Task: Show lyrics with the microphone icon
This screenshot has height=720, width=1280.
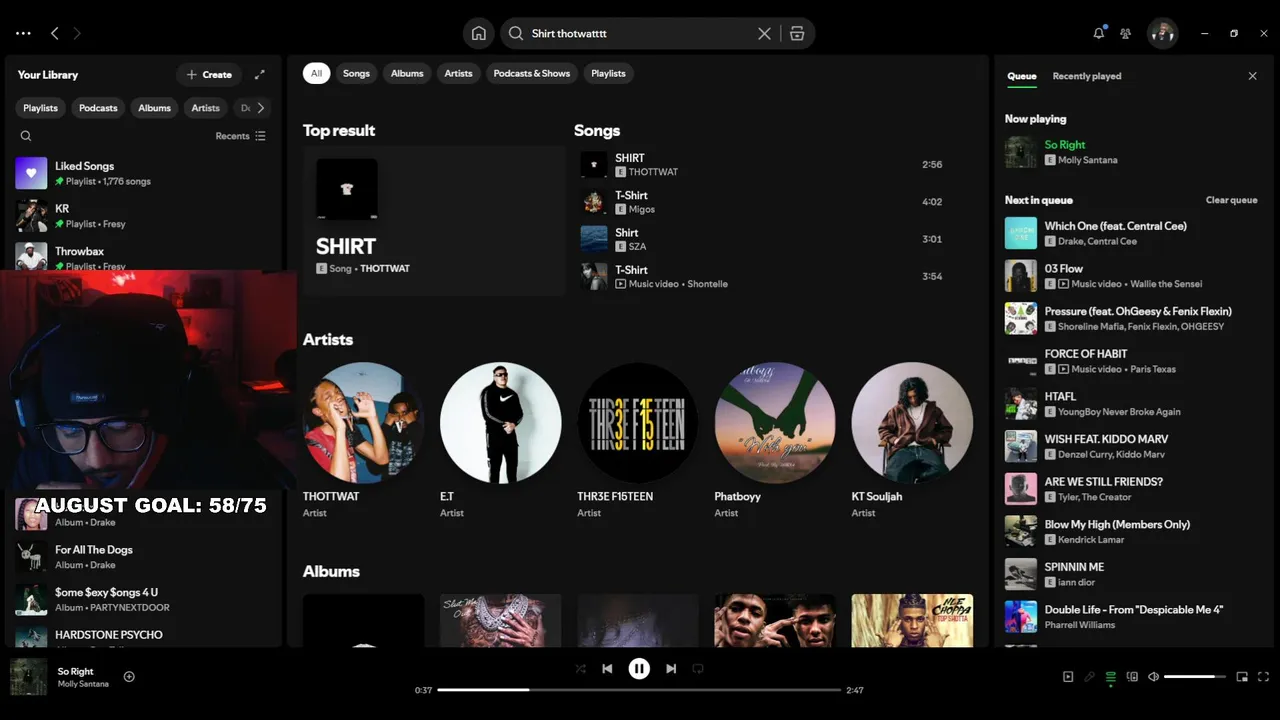Action: pos(1089,677)
